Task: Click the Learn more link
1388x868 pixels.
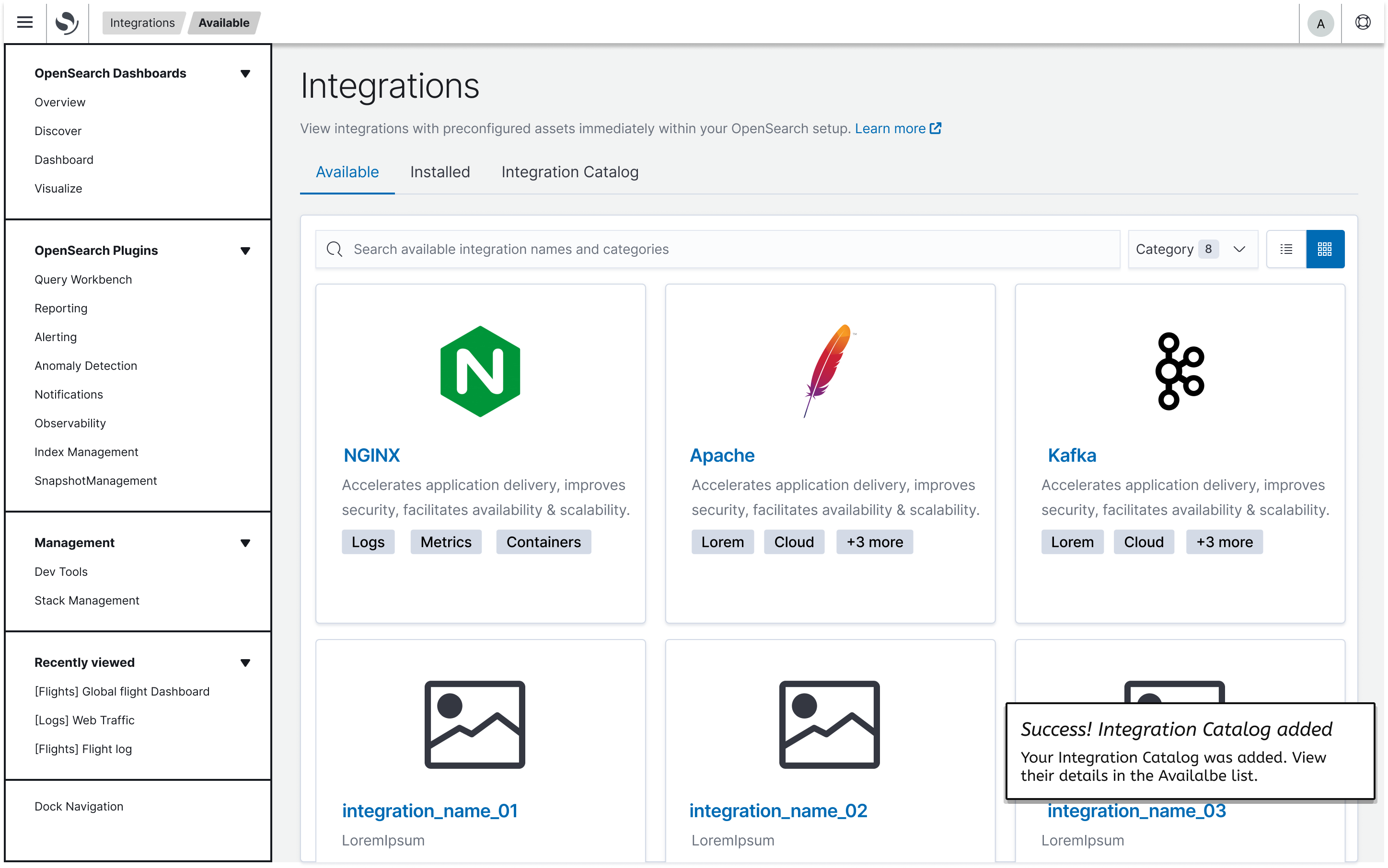Action: tap(891, 128)
